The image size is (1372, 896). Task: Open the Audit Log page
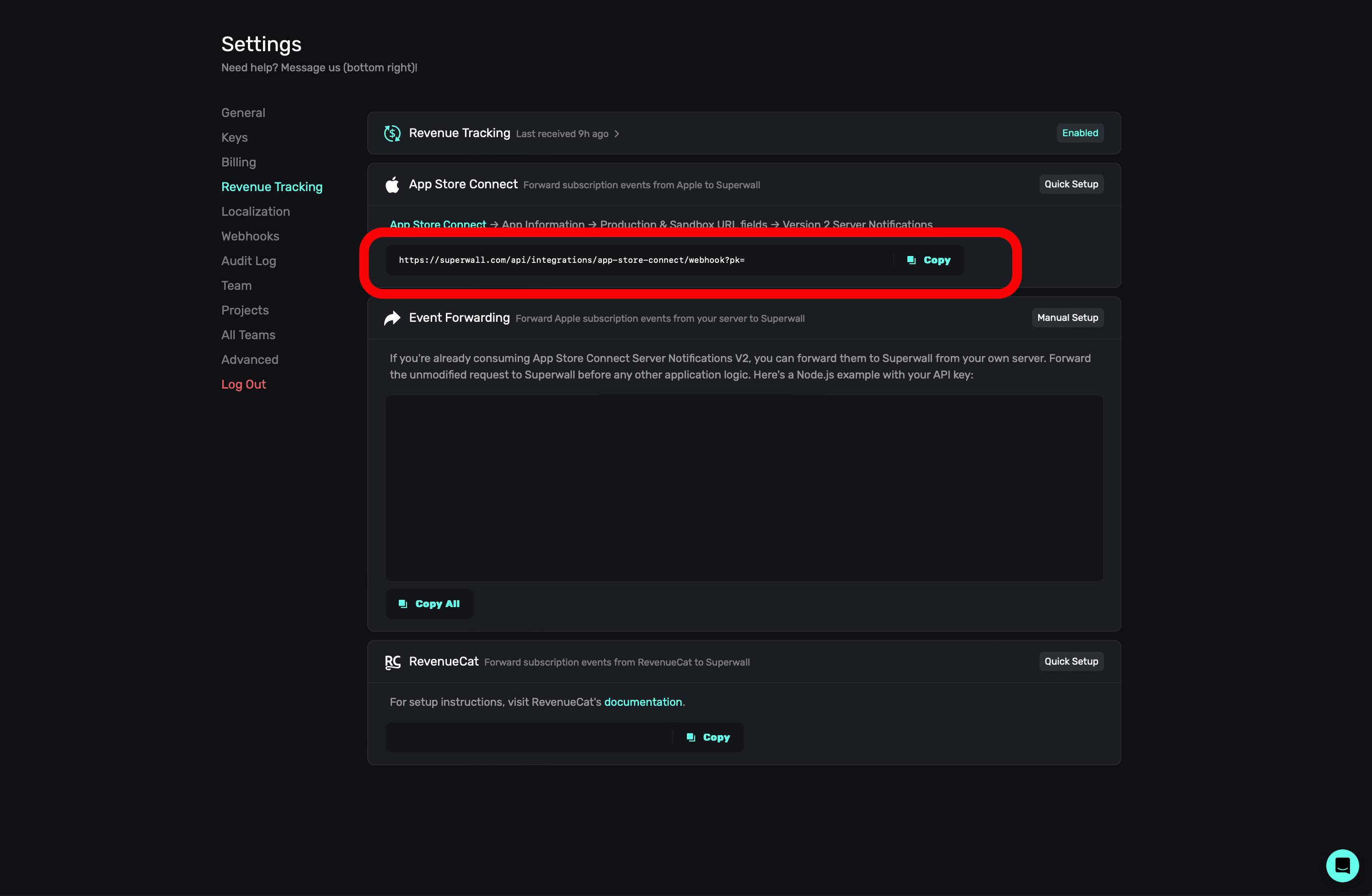(248, 261)
